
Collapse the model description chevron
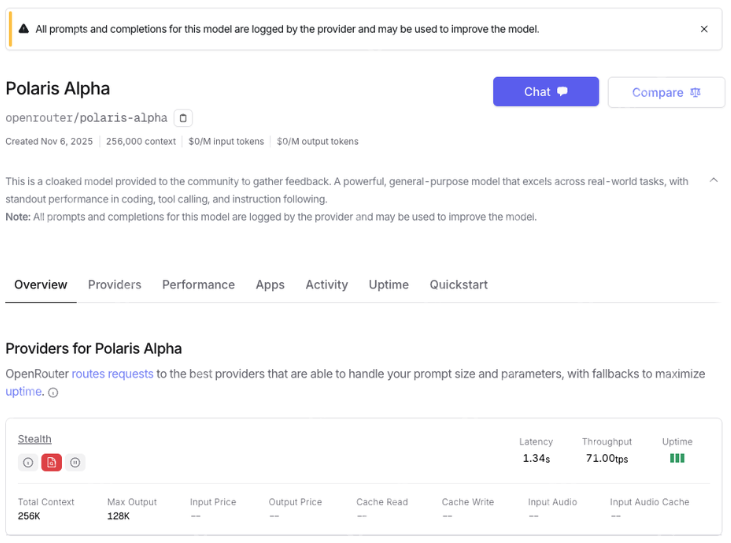pos(713,181)
